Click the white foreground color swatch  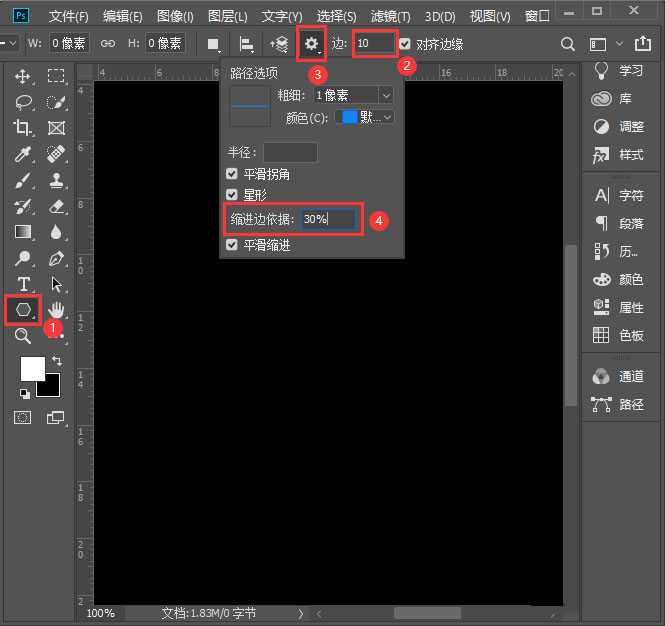(x=32, y=369)
